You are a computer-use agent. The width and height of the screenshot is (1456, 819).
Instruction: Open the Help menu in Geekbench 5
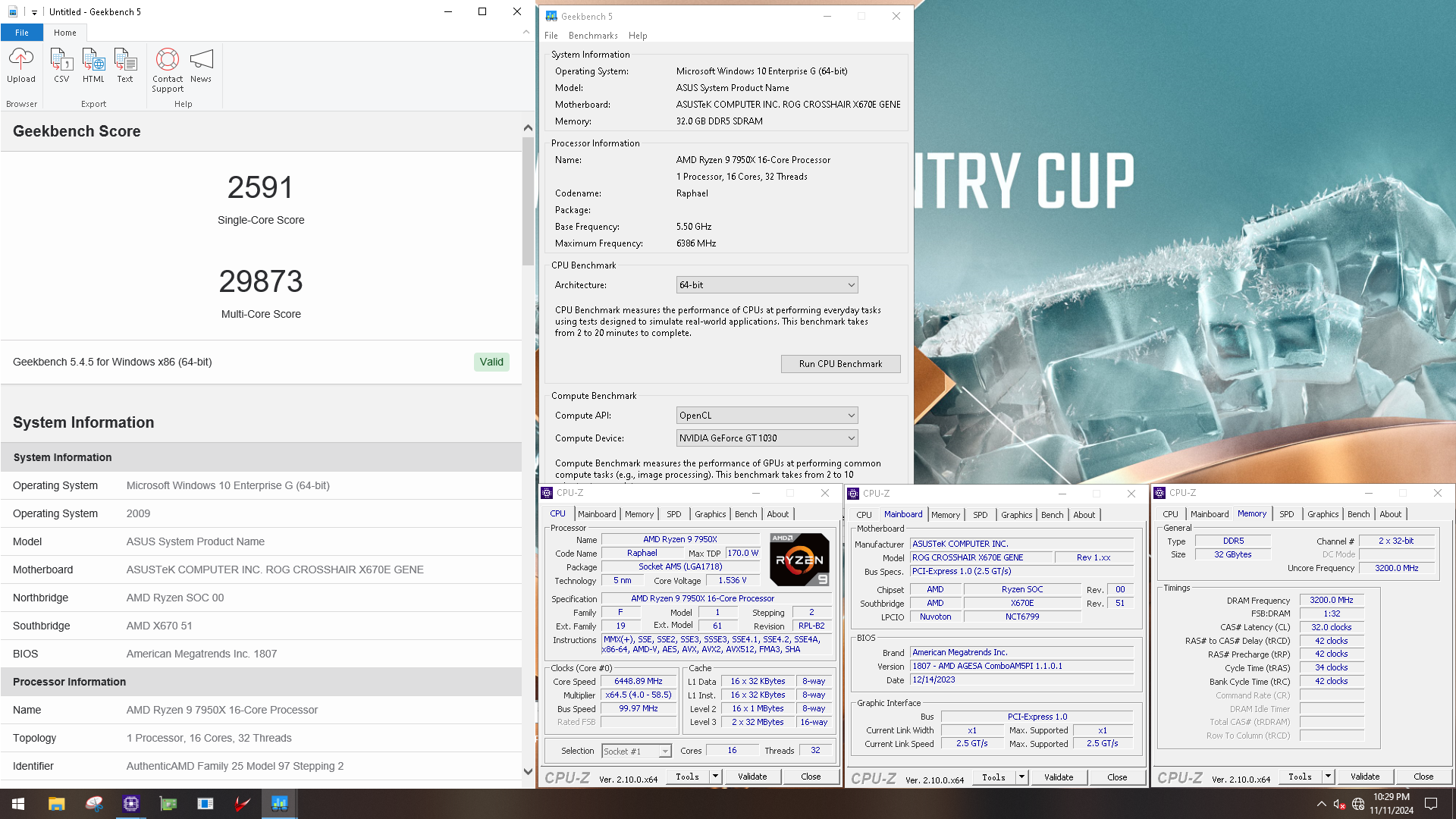coord(638,36)
